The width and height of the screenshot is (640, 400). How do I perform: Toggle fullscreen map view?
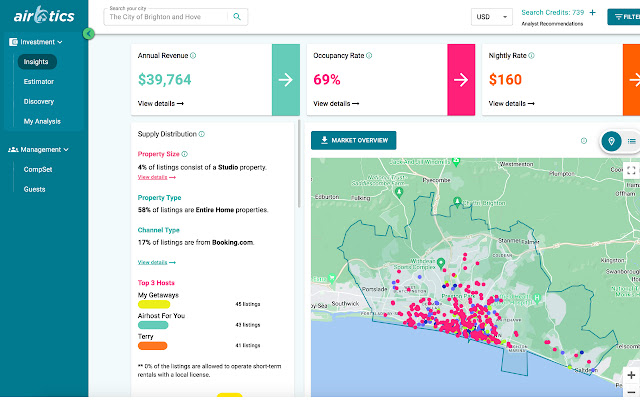click(x=631, y=171)
